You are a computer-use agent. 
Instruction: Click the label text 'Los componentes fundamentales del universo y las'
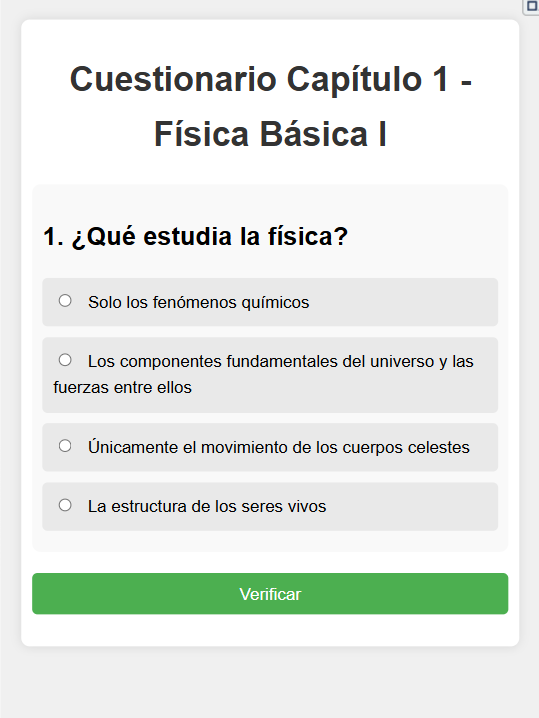click(281, 361)
